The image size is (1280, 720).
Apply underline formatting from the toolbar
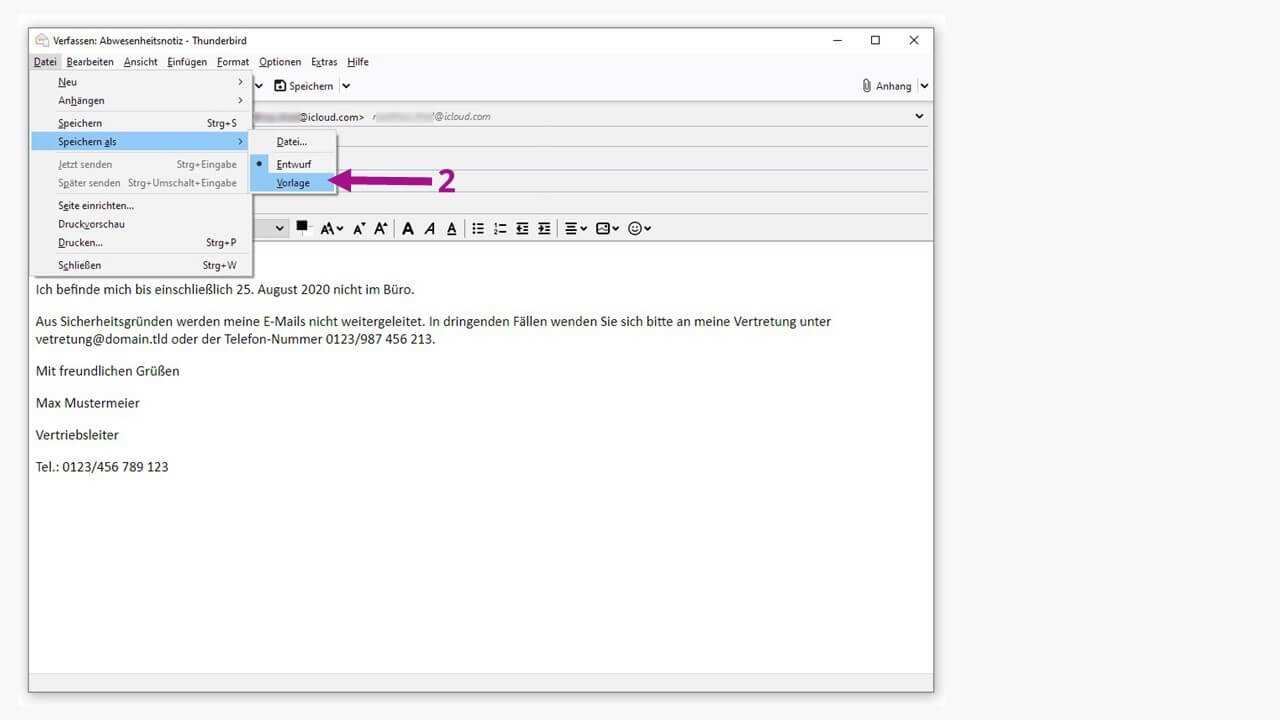(x=452, y=229)
